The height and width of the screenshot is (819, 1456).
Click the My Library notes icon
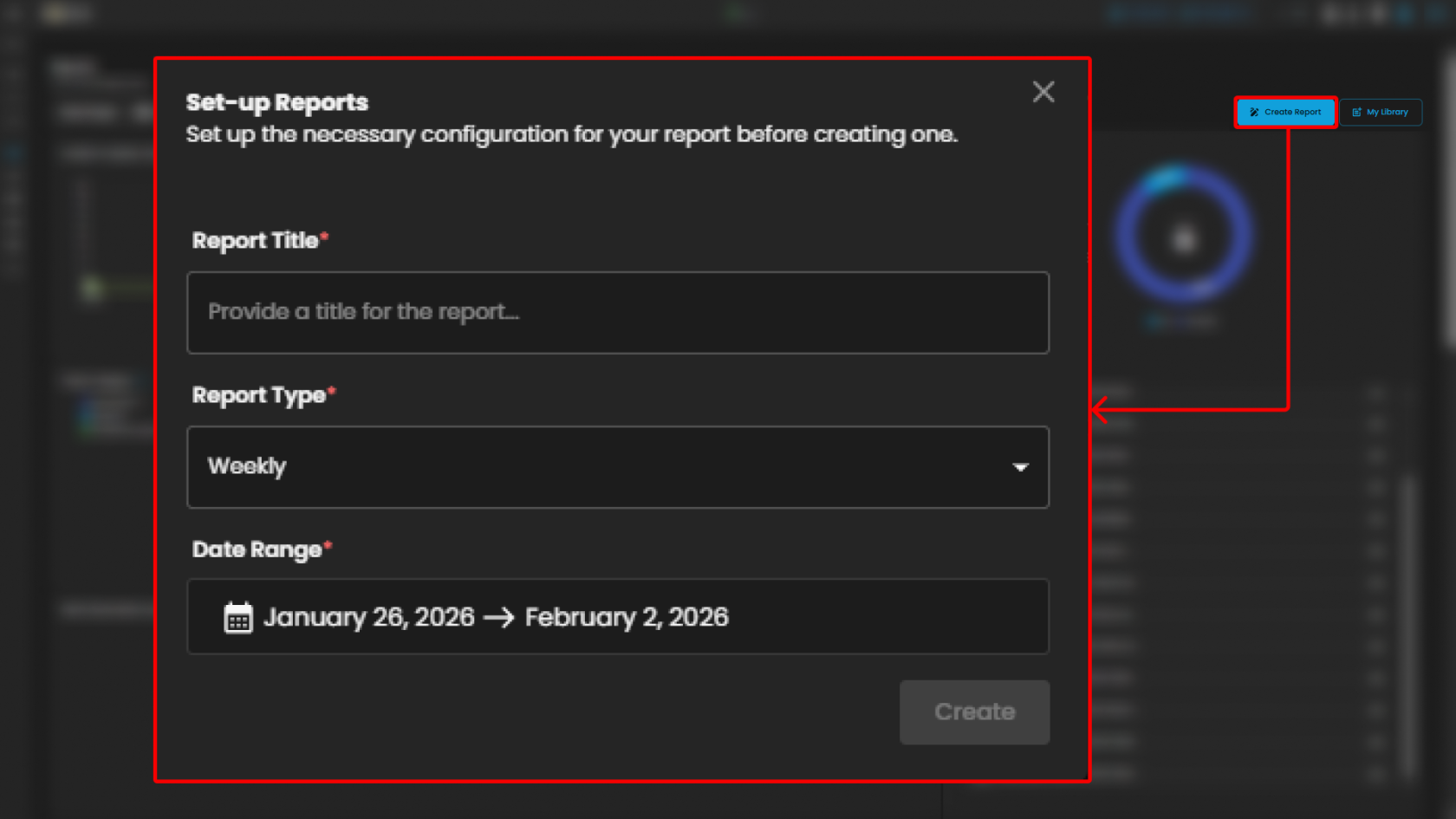tap(1356, 112)
